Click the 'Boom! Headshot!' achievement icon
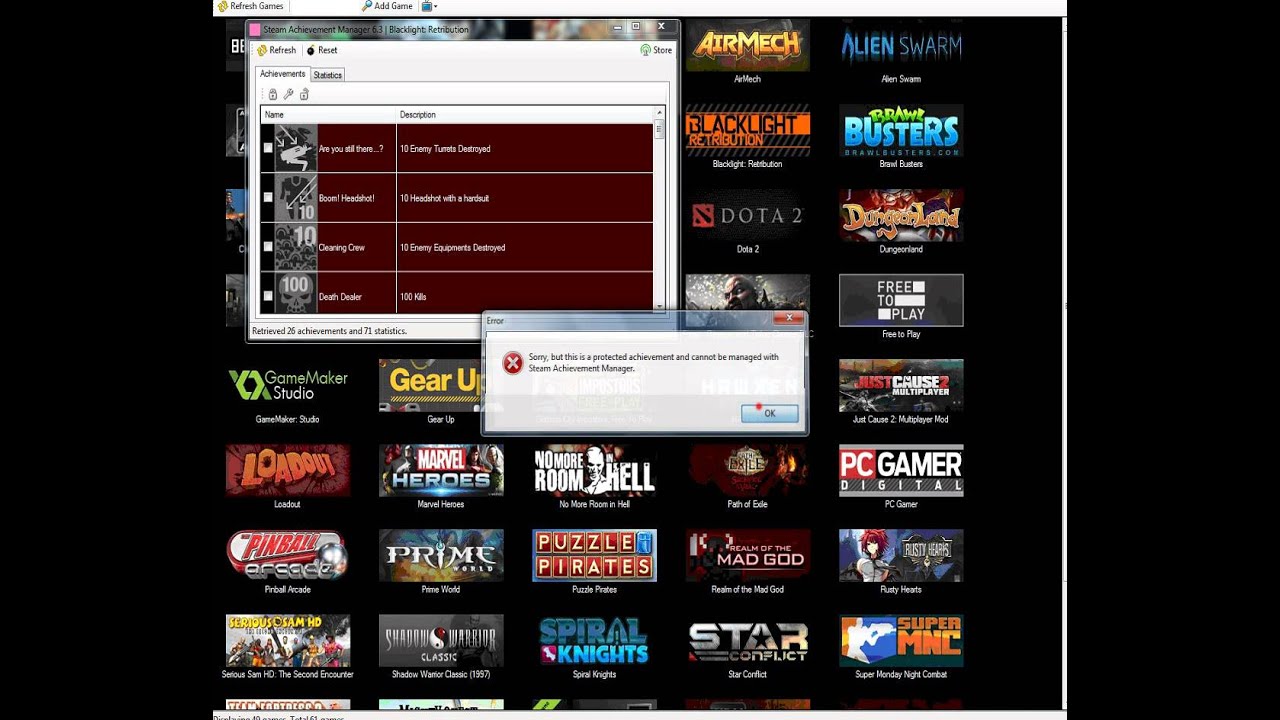 [x=296, y=197]
